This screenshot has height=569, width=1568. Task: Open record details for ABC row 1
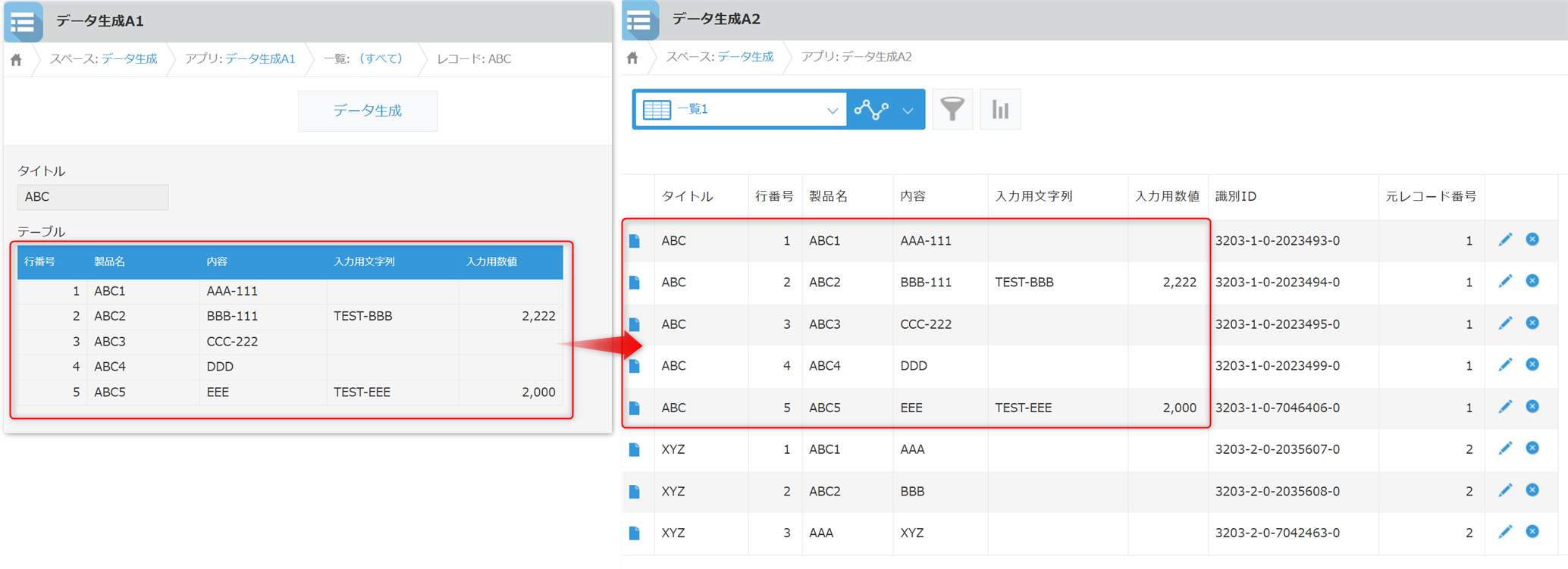pos(635,241)
